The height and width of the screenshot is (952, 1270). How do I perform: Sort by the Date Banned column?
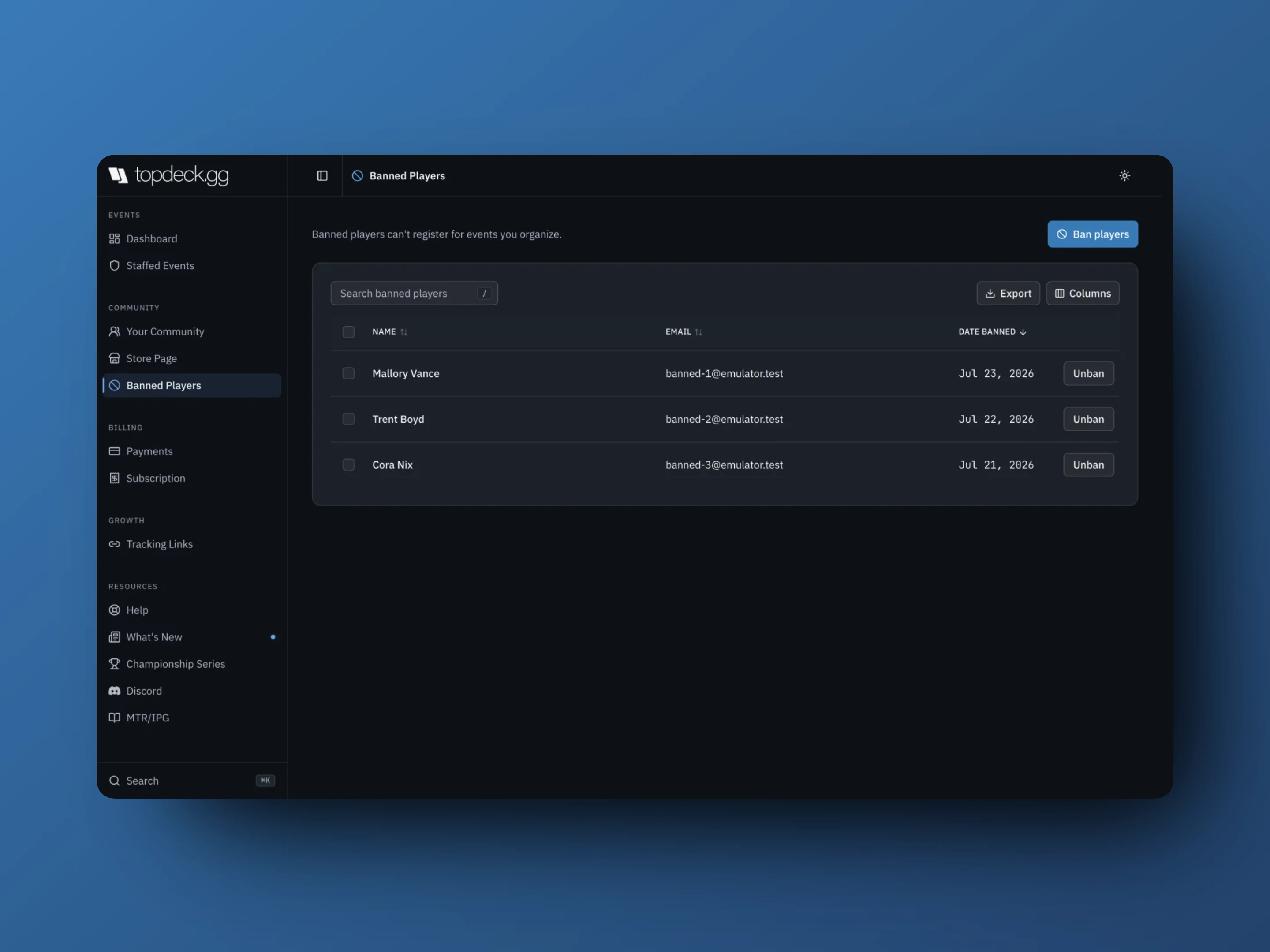tap(993, 332)
